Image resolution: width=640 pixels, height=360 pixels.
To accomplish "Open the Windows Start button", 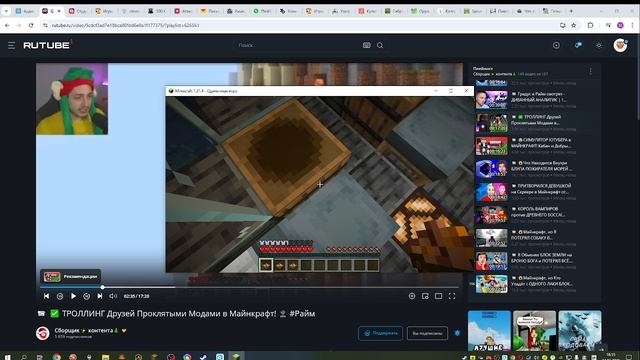I will point(7,357).
